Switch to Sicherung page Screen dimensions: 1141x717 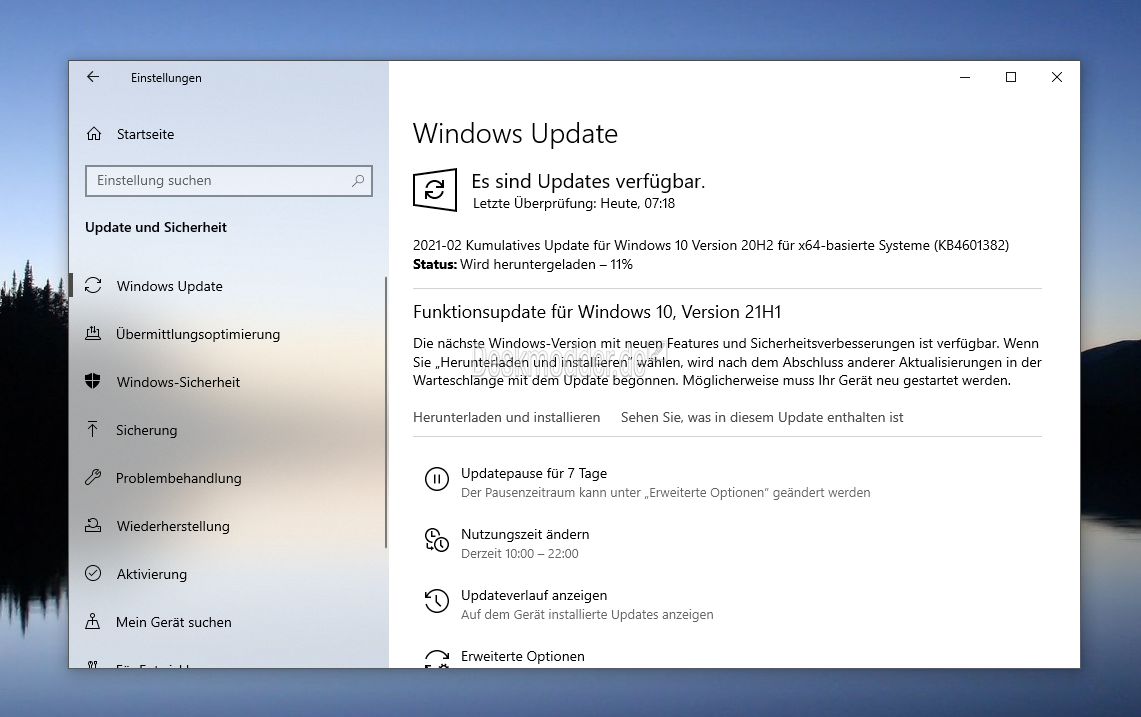pos(146,430)
